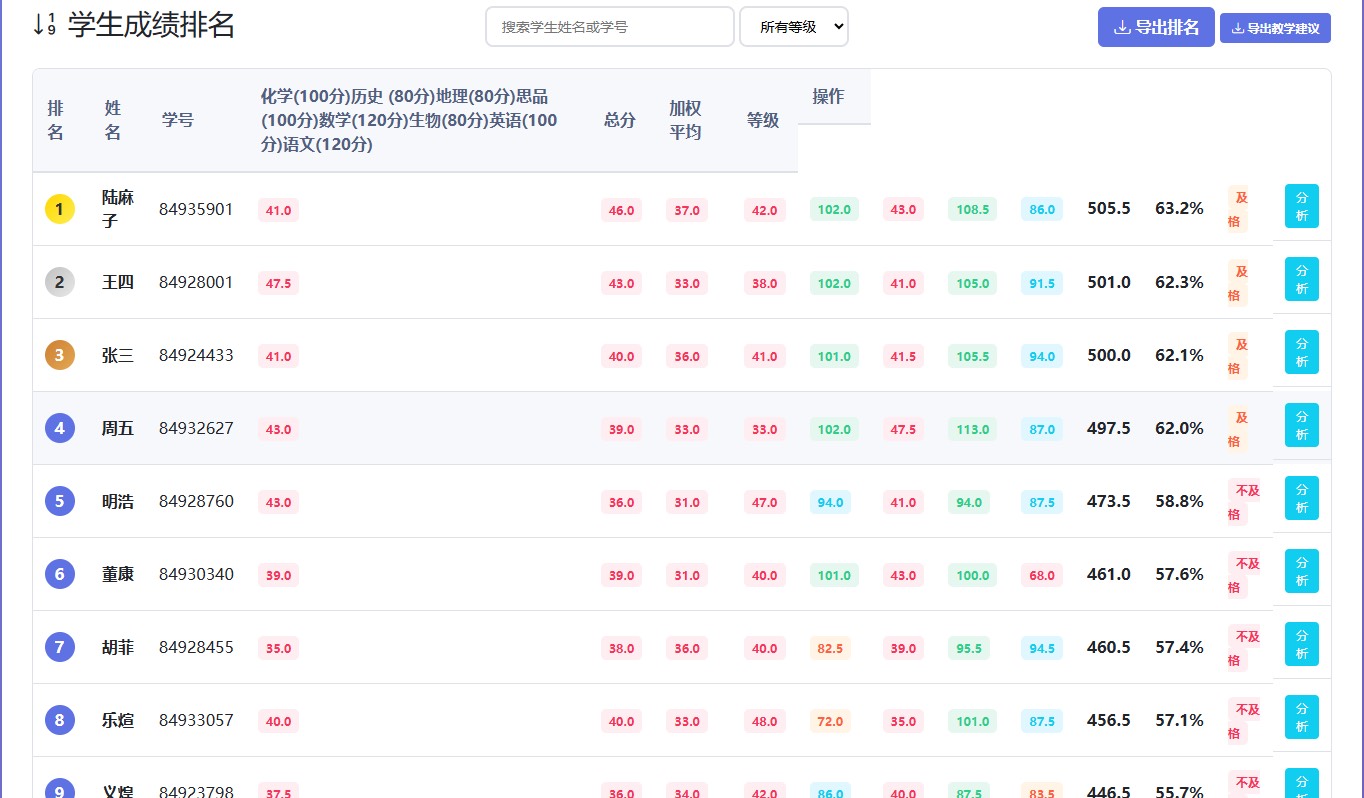The image size is (1364, 798).
Task: Open 分析 for student 王四
Action: (1301, 279)
